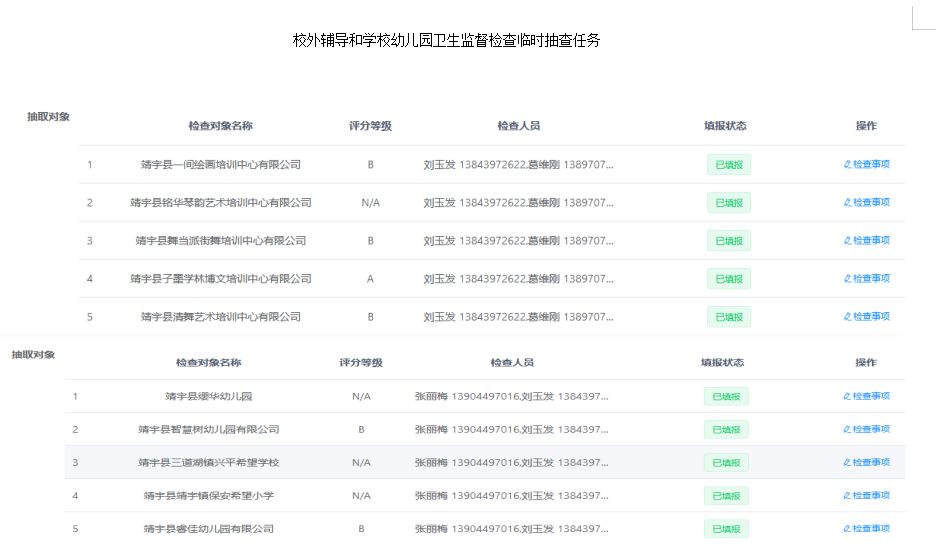Select name 靖宇县子墨学林博文培训中心有限公司

click(221, 279)
